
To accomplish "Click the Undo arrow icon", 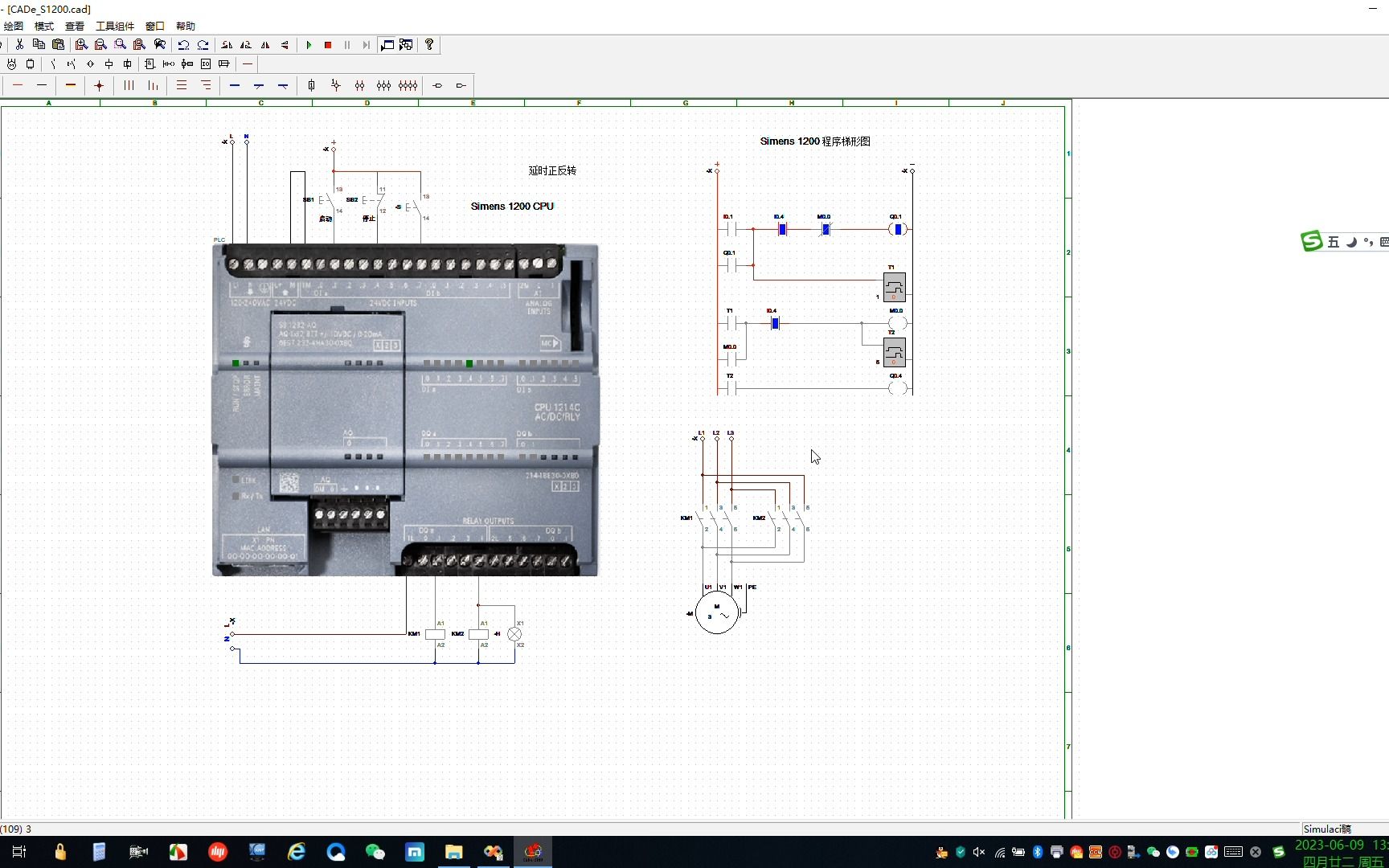I will click(x=183, y=45).
